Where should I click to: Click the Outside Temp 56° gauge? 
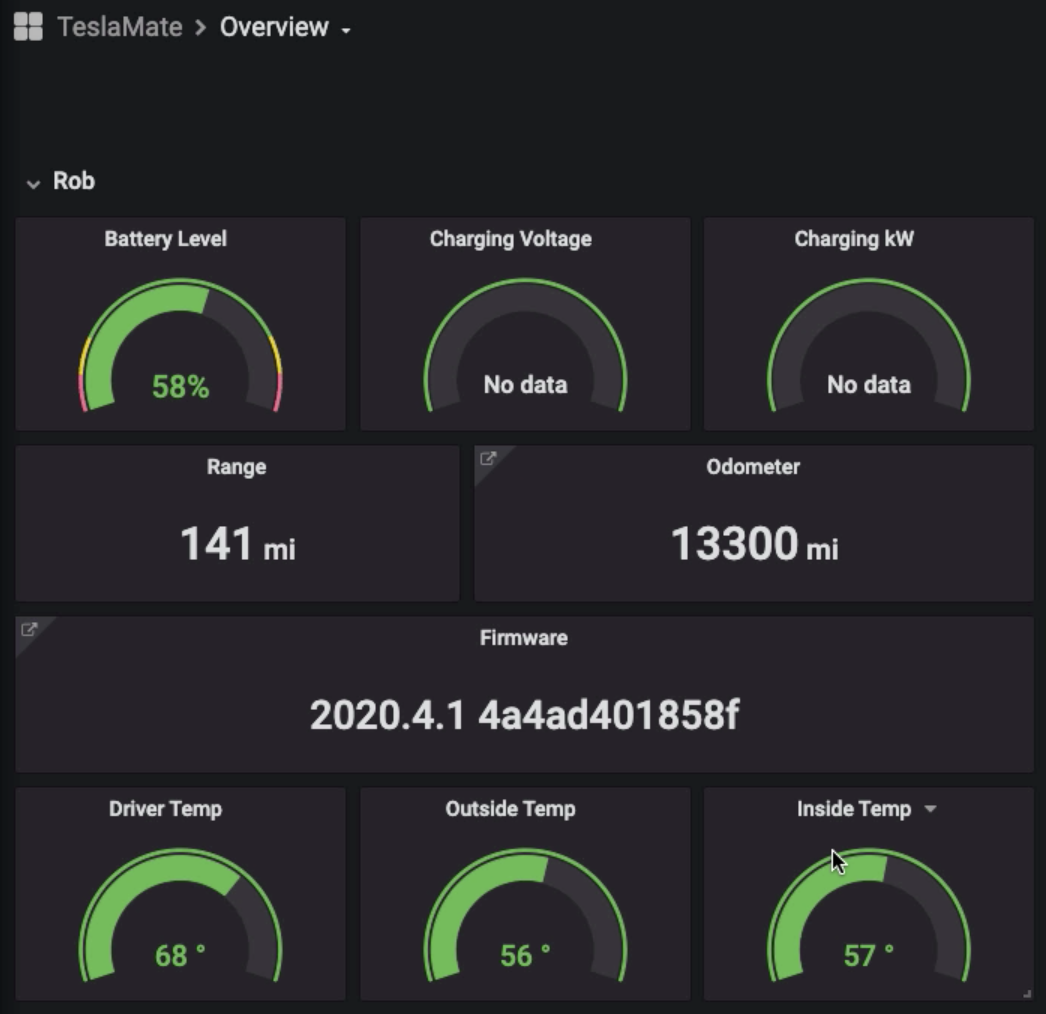[x=525, y=915]
